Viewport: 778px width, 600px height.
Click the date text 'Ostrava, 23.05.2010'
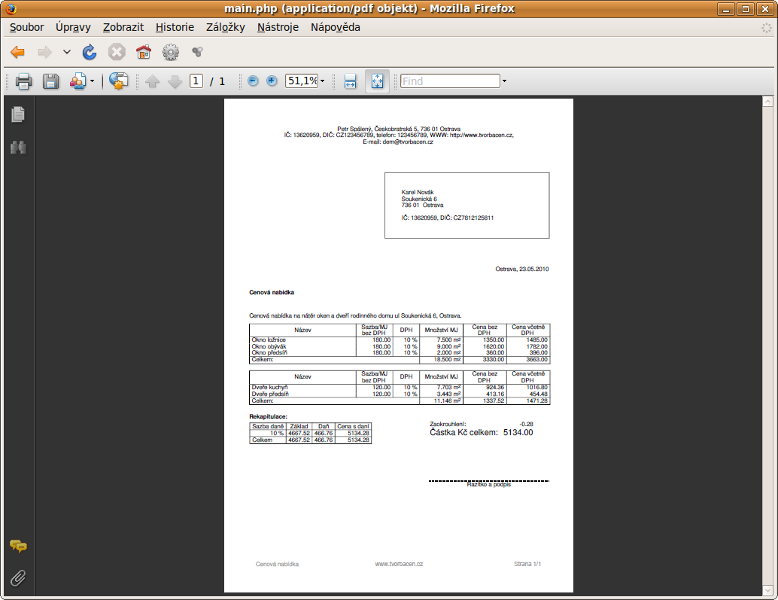click(522, 269)
